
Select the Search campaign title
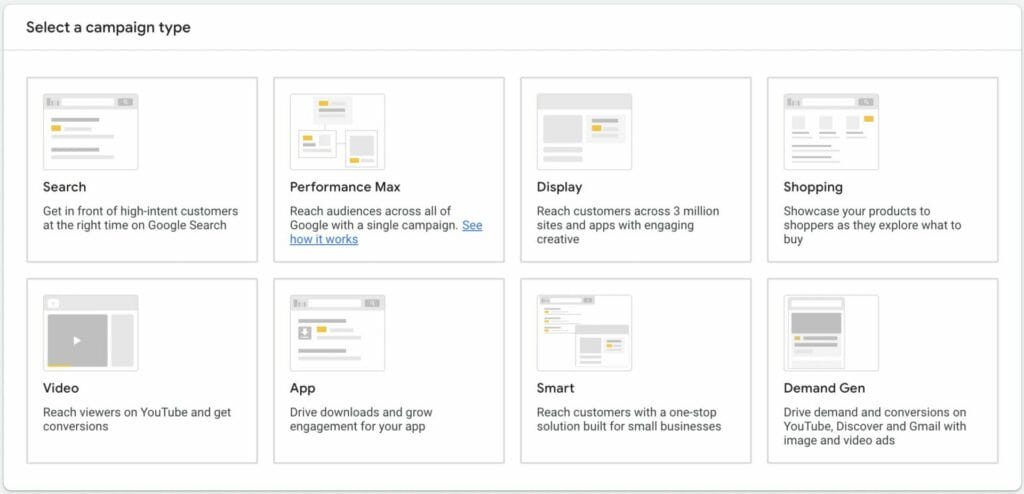coord(65,187)
